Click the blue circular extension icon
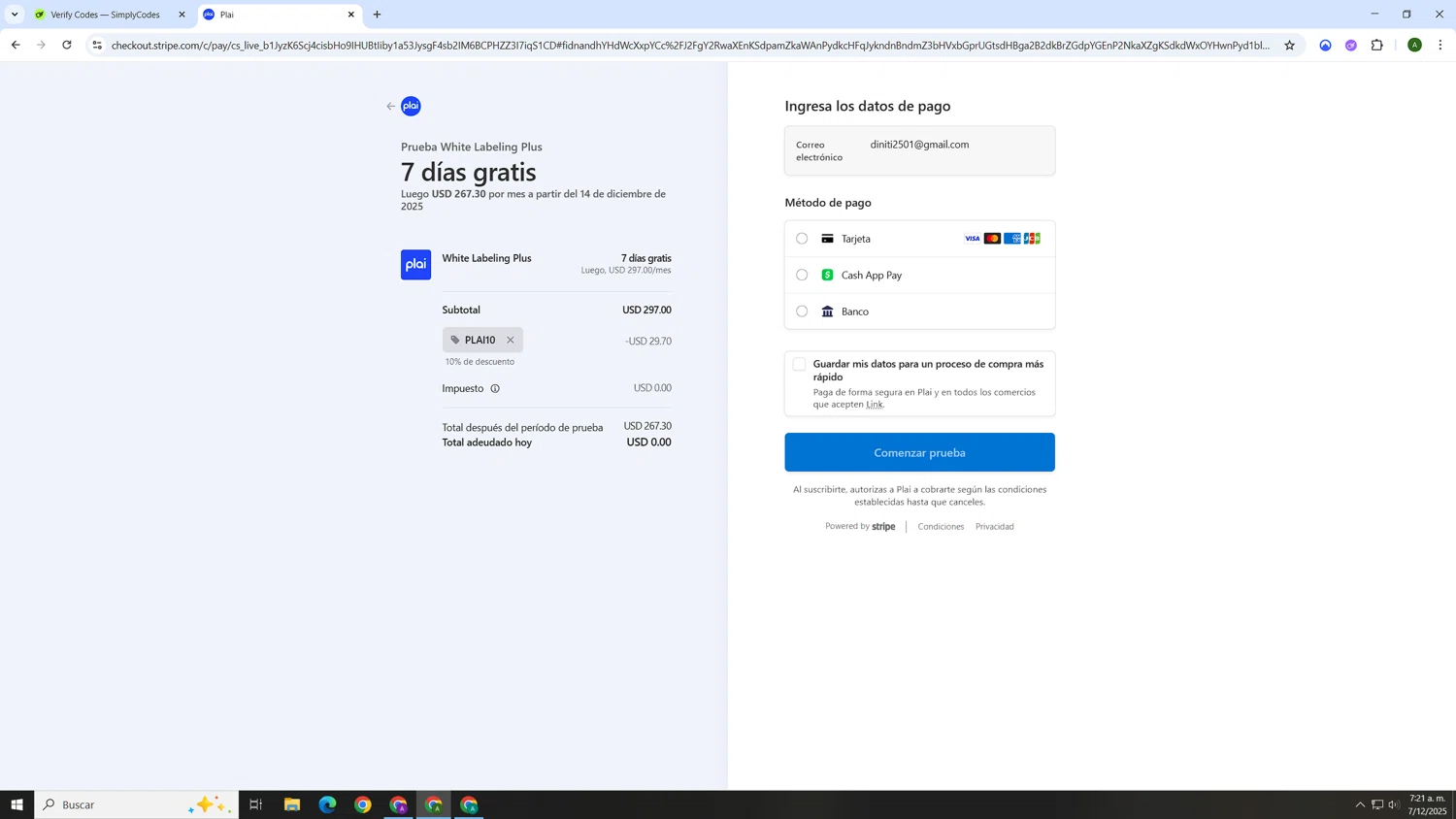Screen dimensions: 1456x819 (x=1325, y=45)
